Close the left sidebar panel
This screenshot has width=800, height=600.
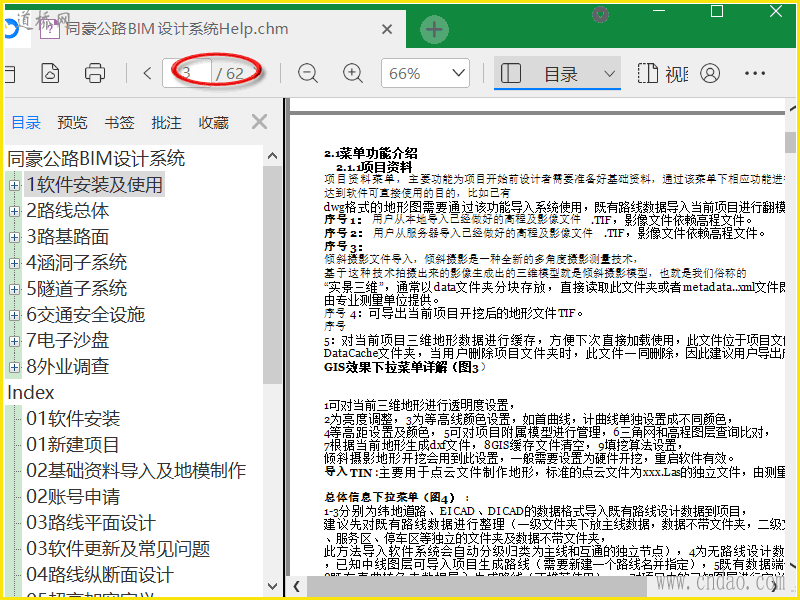click(x=259, y=122)
